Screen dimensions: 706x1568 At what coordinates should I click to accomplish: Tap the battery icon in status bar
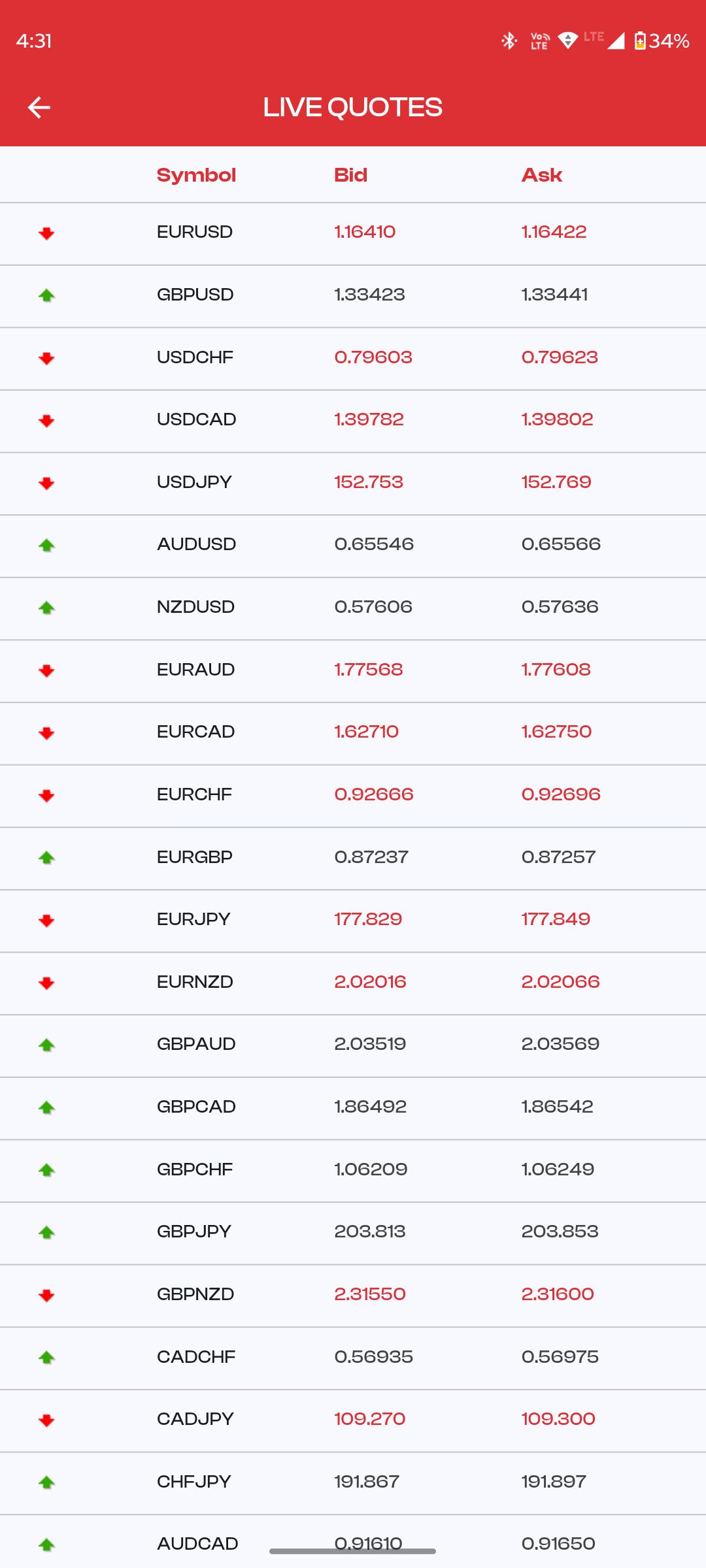640,41
